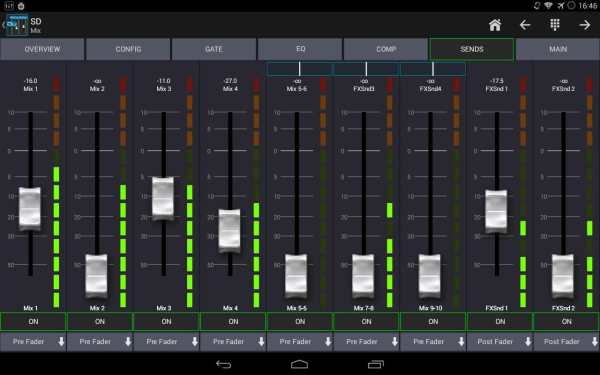Go to the home screen icon
The image size is (600, 375).
coord(495,25)
